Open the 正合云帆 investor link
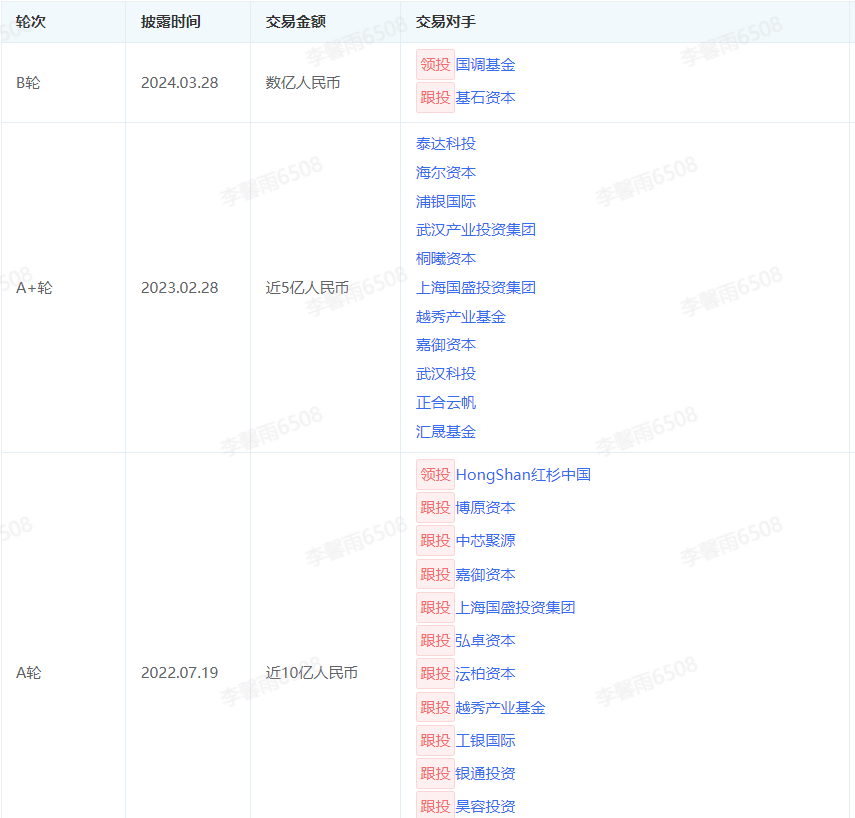Screen dimensions: 855x818 tap(445, 403)
